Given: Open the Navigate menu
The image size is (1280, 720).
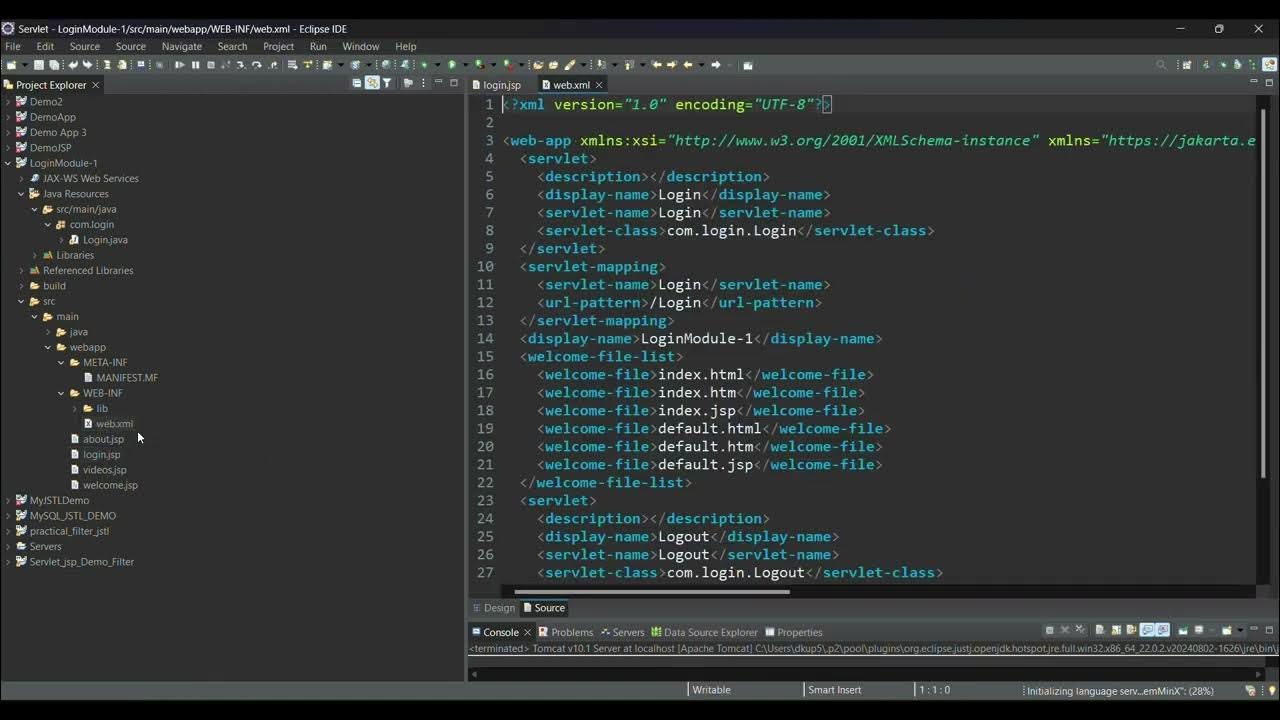Looking at the screenshot, I should point(182,46).
